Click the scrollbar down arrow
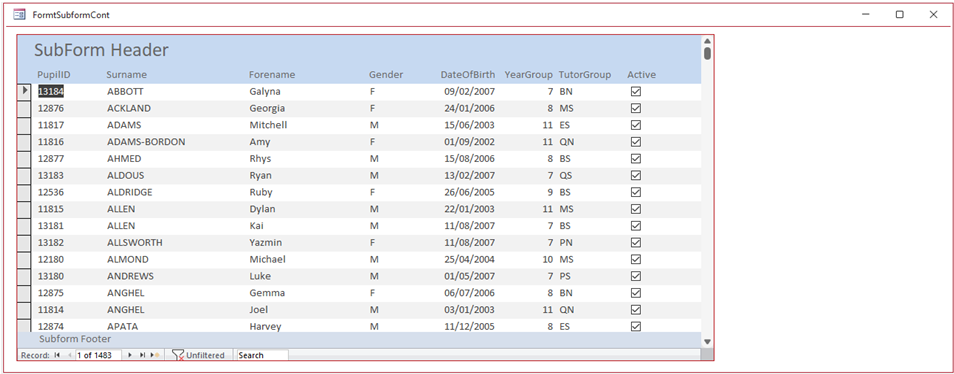The width and height of the screenshot is (954, 374). (707, 342)
